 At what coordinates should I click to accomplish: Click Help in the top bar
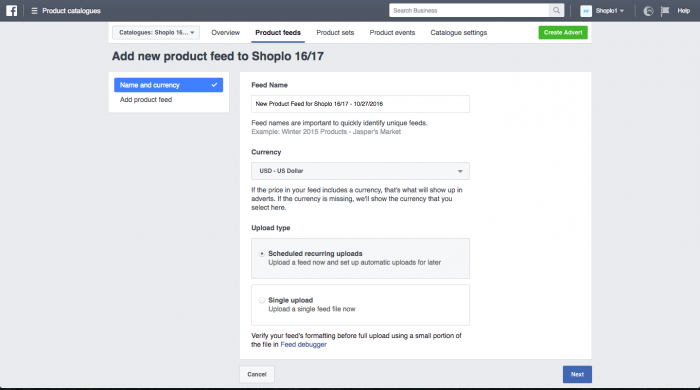(683, 11)
